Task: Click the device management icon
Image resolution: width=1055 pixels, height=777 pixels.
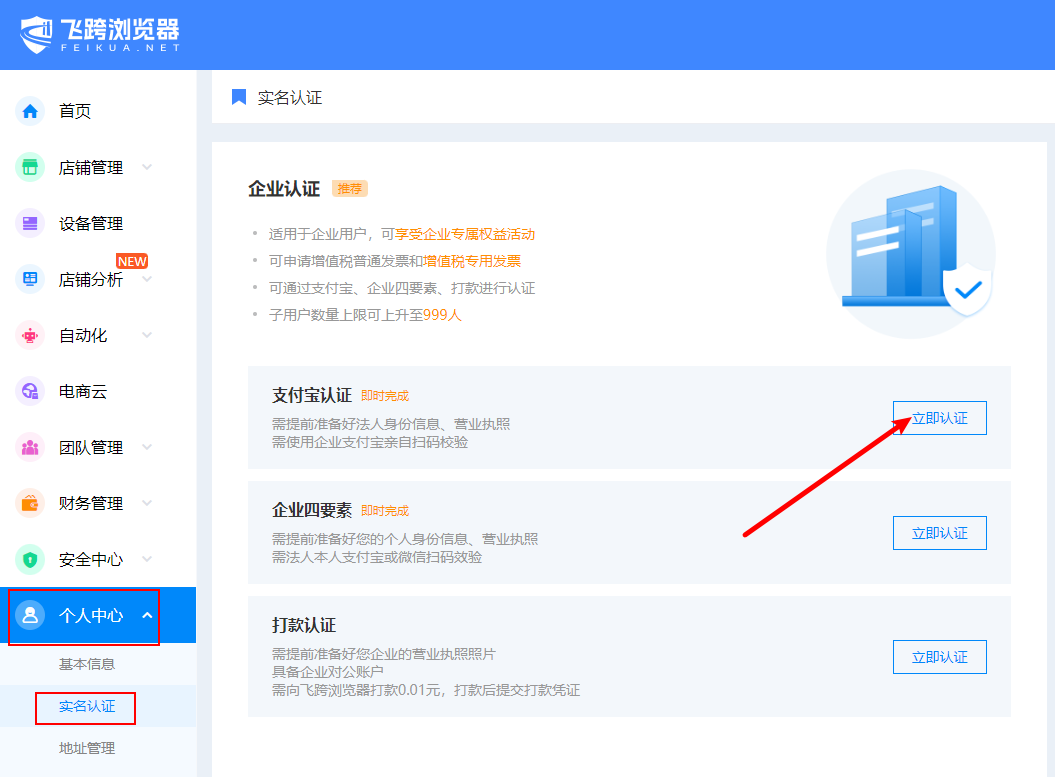Action: click(30, 223)
